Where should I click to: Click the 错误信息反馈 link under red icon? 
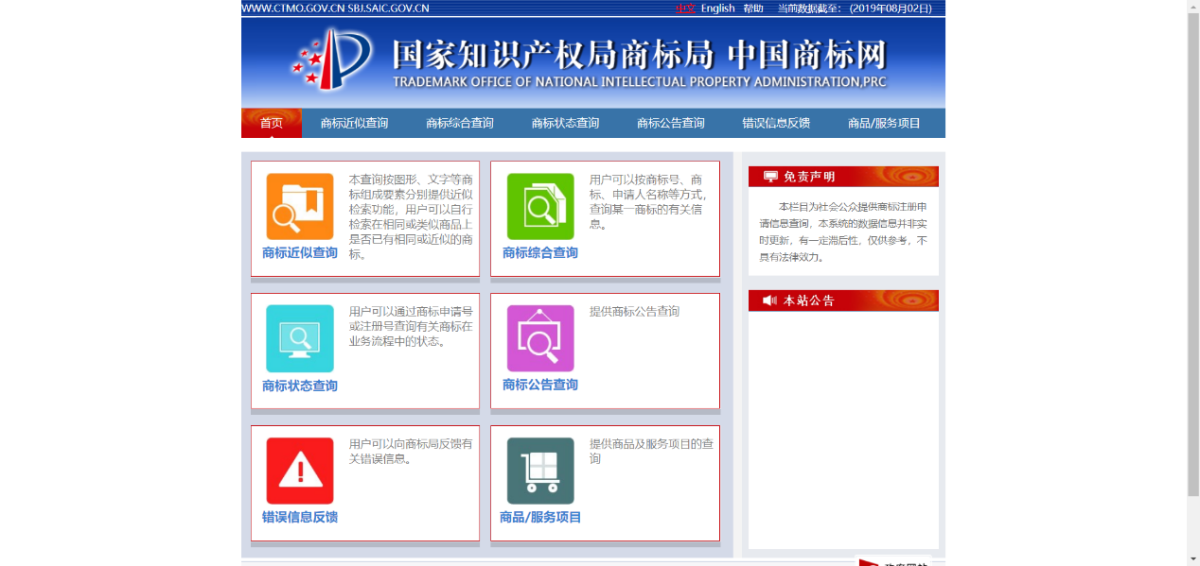(x=300, y=518)
